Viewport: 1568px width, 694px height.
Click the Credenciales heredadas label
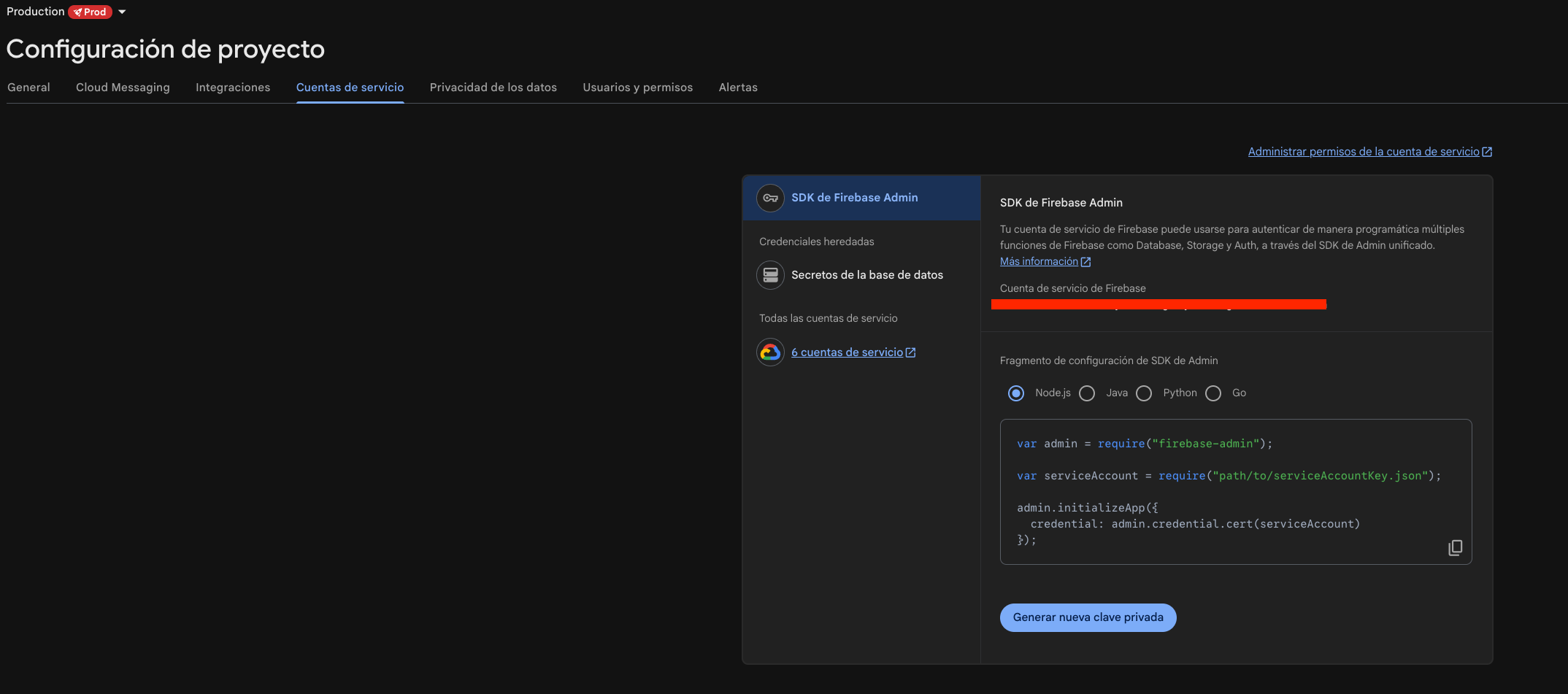pos(816,242)
